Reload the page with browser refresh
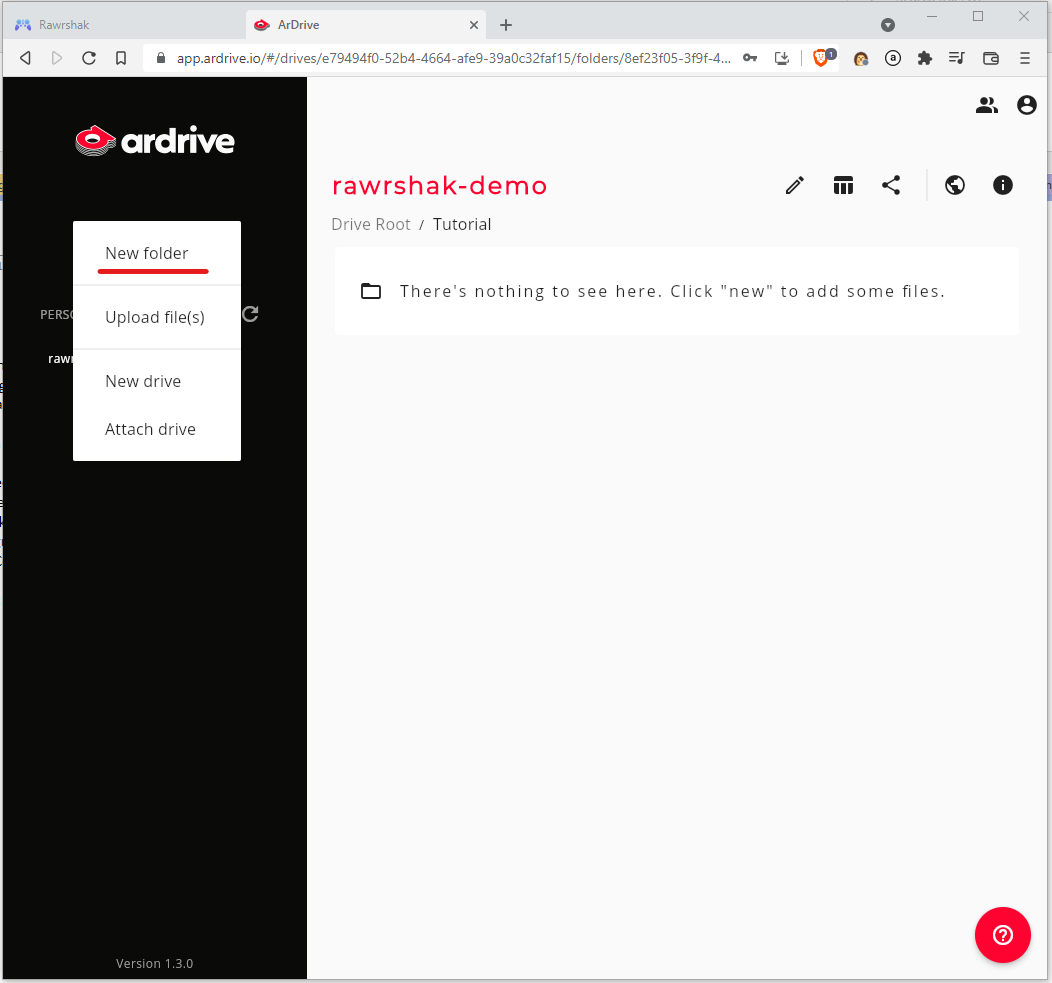The image size is (1052, 983). [89, 58]
